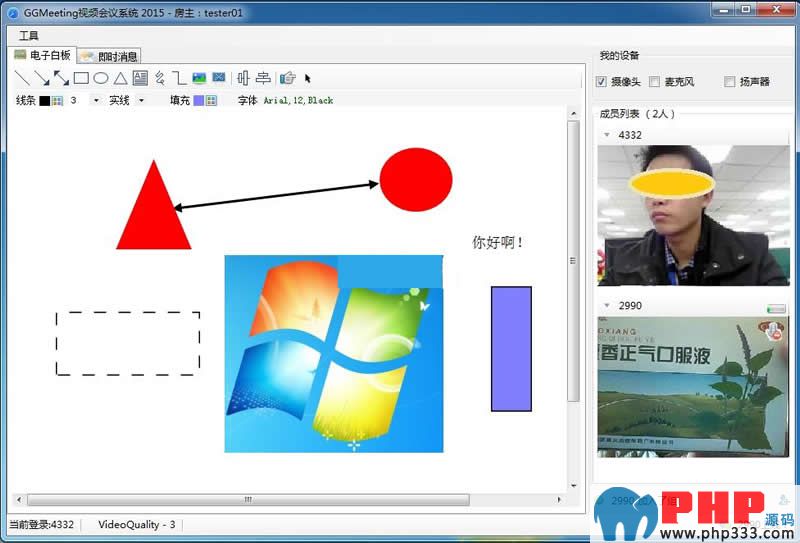Select the single-arrow line tool

(41, 78)
